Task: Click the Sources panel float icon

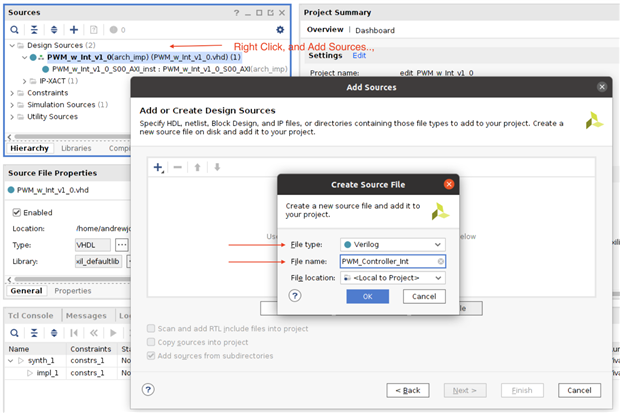Action: (x=270, y=13)
